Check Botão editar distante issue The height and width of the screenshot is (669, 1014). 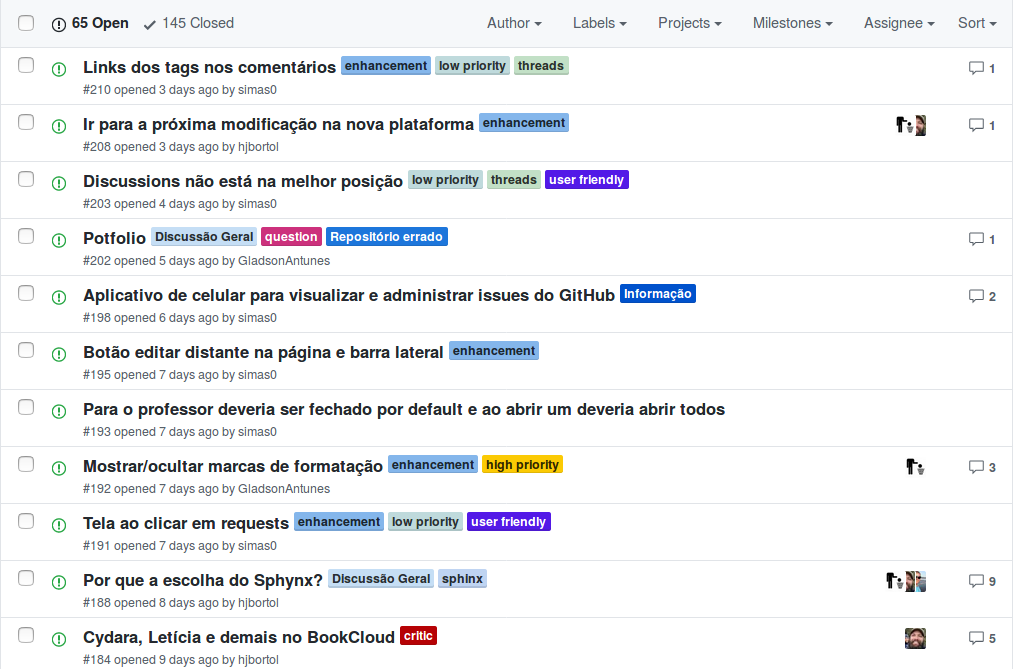tap(26, 350)
